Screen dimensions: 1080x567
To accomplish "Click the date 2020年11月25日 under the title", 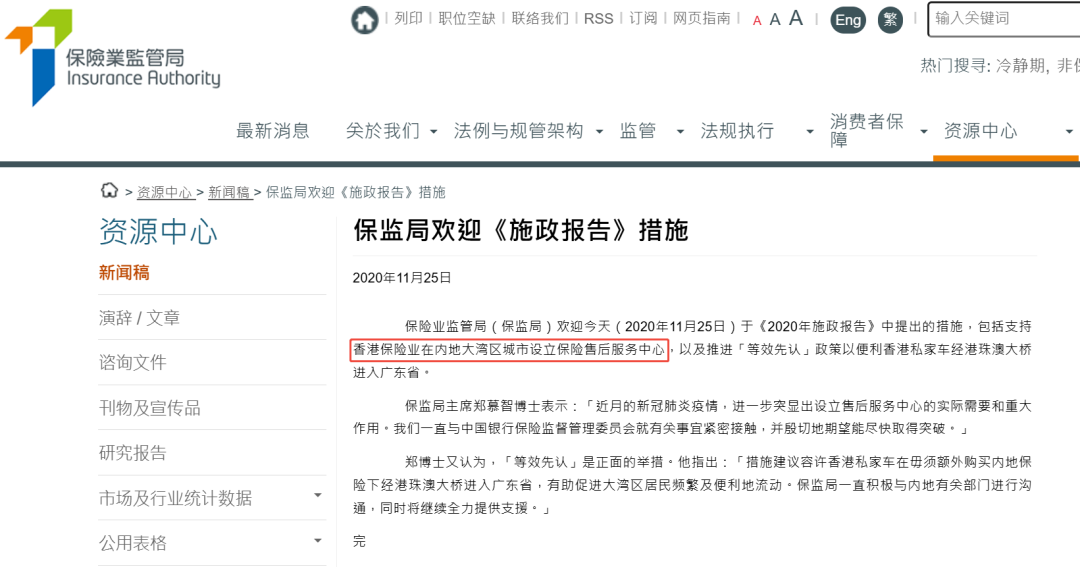I will point(402,278).
